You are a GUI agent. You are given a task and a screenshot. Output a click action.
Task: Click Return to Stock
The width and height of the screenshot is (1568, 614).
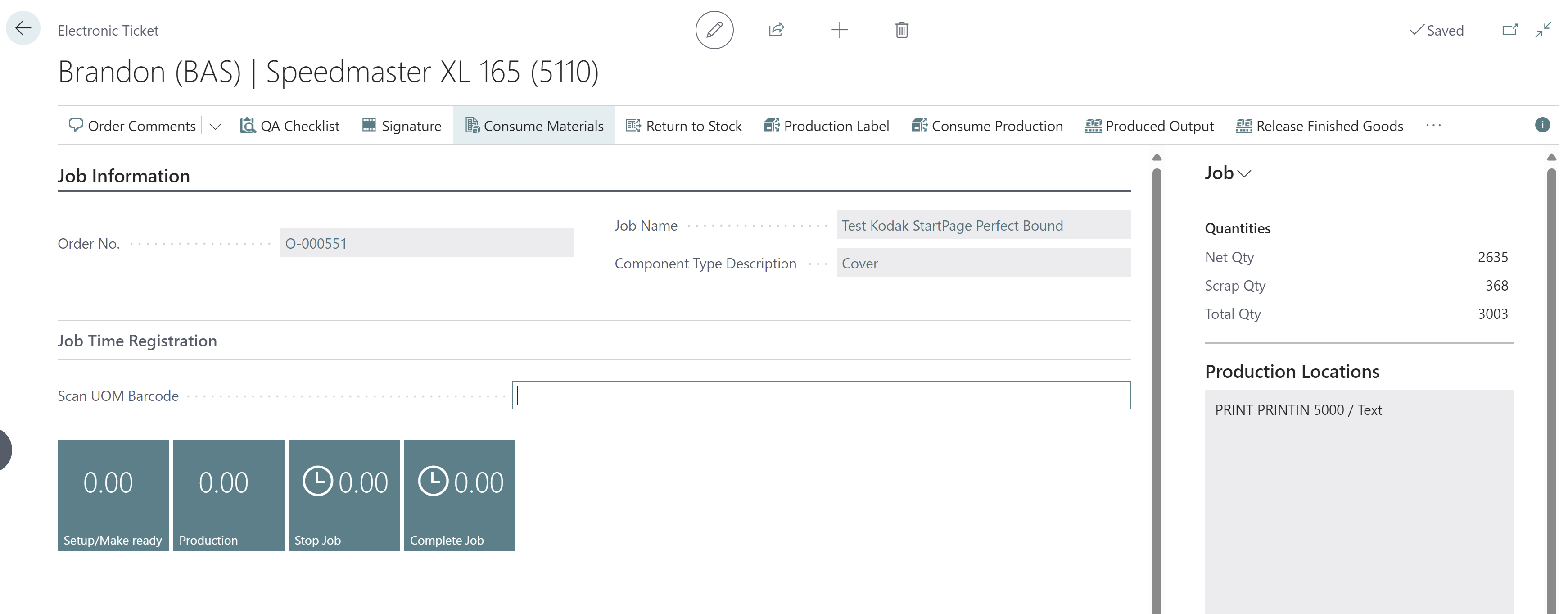683,126
